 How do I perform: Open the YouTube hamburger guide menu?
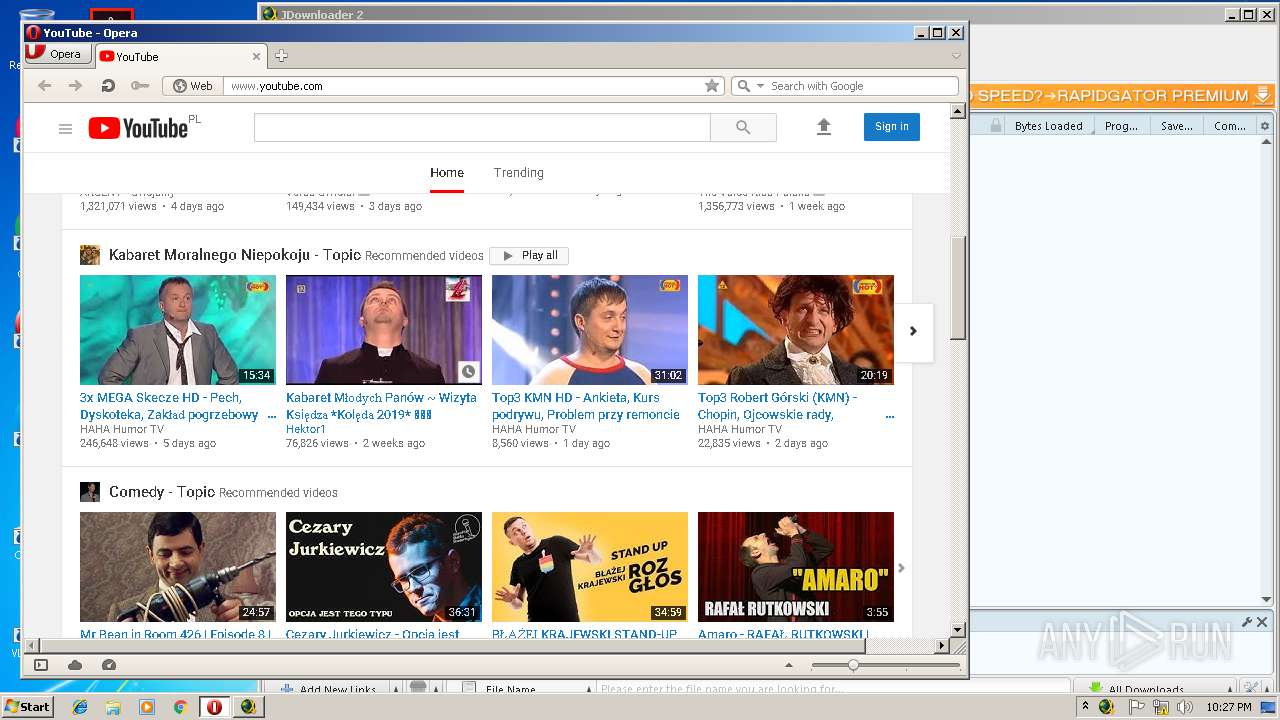(65, 128)
